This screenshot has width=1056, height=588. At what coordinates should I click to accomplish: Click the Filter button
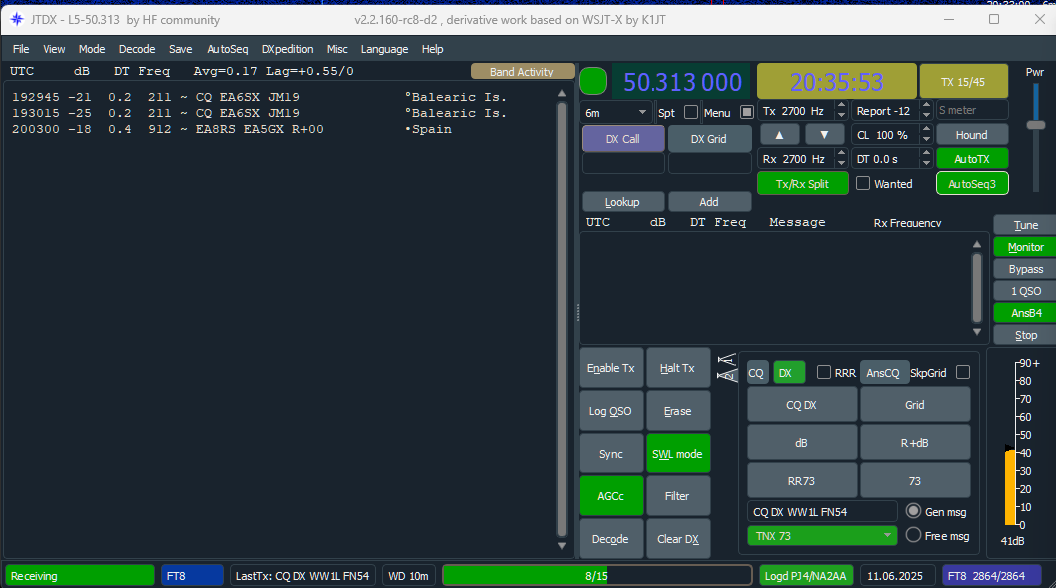coord(678,496)
